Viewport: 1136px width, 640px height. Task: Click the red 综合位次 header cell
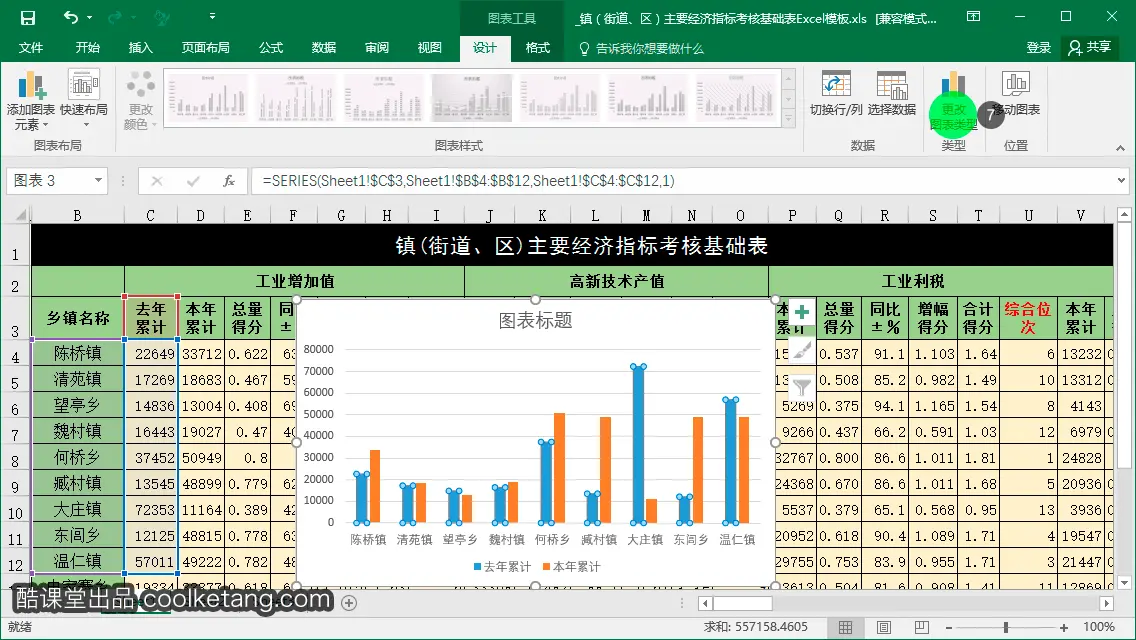point(1027,317)
